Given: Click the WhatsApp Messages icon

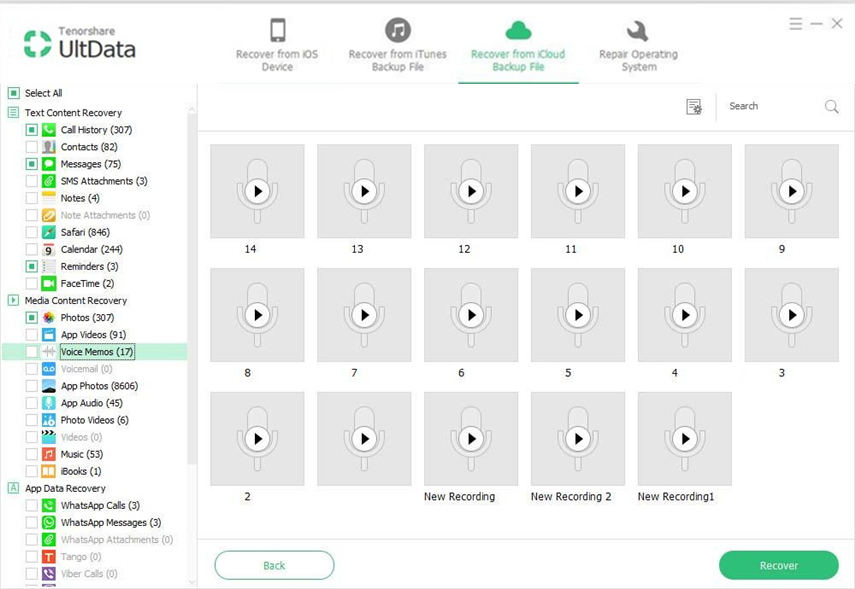Looking at the screenshot, I should coord(48,522).
